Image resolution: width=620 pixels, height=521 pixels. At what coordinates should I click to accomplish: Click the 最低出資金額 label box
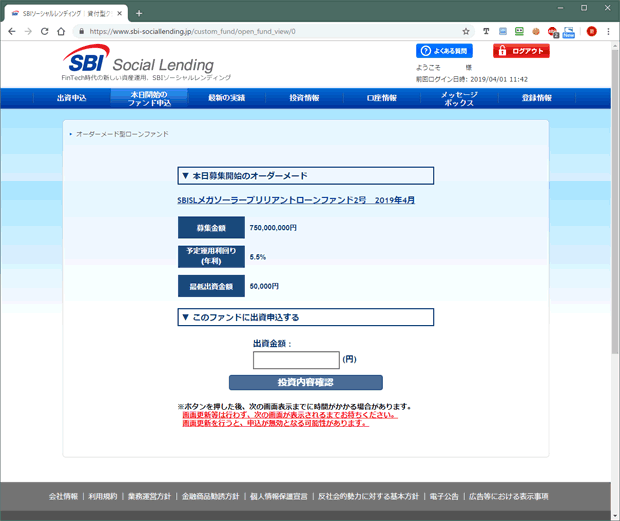click(x=211, y=286)
